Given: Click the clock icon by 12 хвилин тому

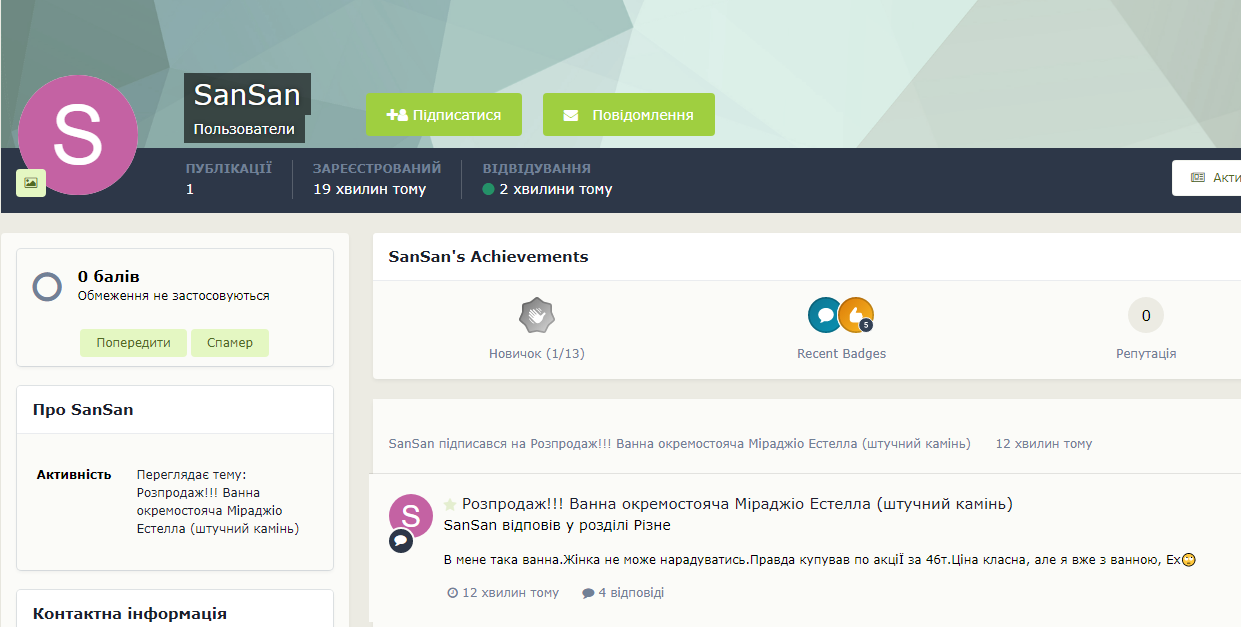Looking at the screenshot, I should click(x=452, y=593).
